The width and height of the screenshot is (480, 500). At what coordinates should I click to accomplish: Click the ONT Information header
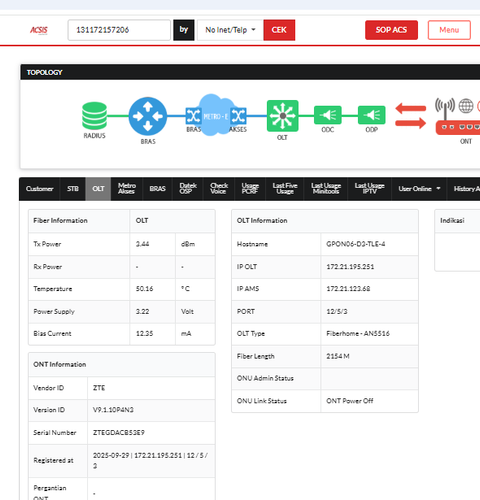click(122, 364)
